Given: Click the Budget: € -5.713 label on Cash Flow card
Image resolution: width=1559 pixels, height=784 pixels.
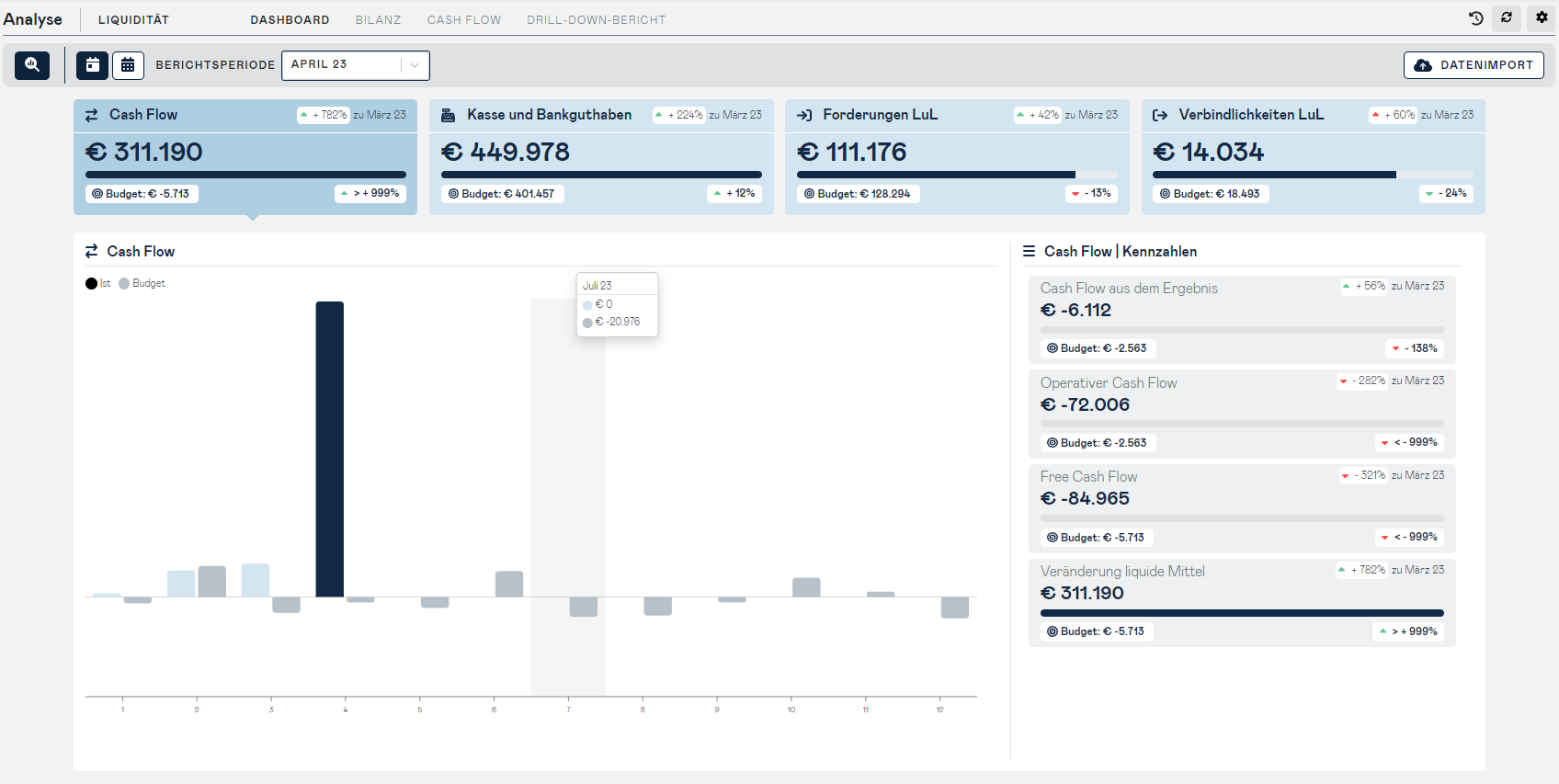Looking at the screenshot, I should pos(142,194).
